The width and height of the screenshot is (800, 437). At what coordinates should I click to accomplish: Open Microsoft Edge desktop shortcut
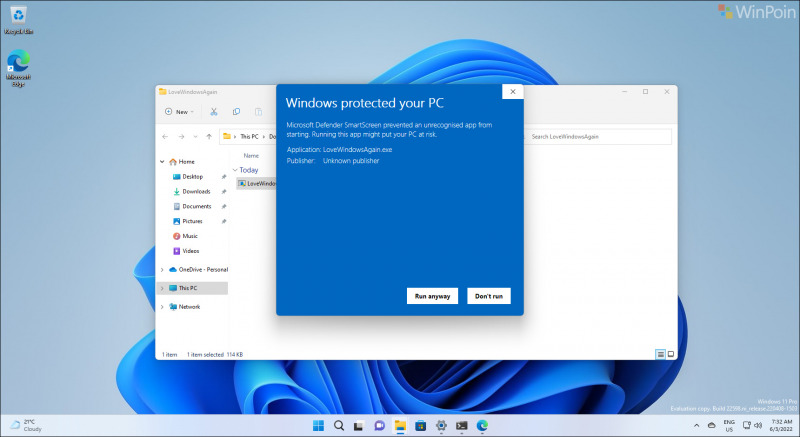click(18, 68)
